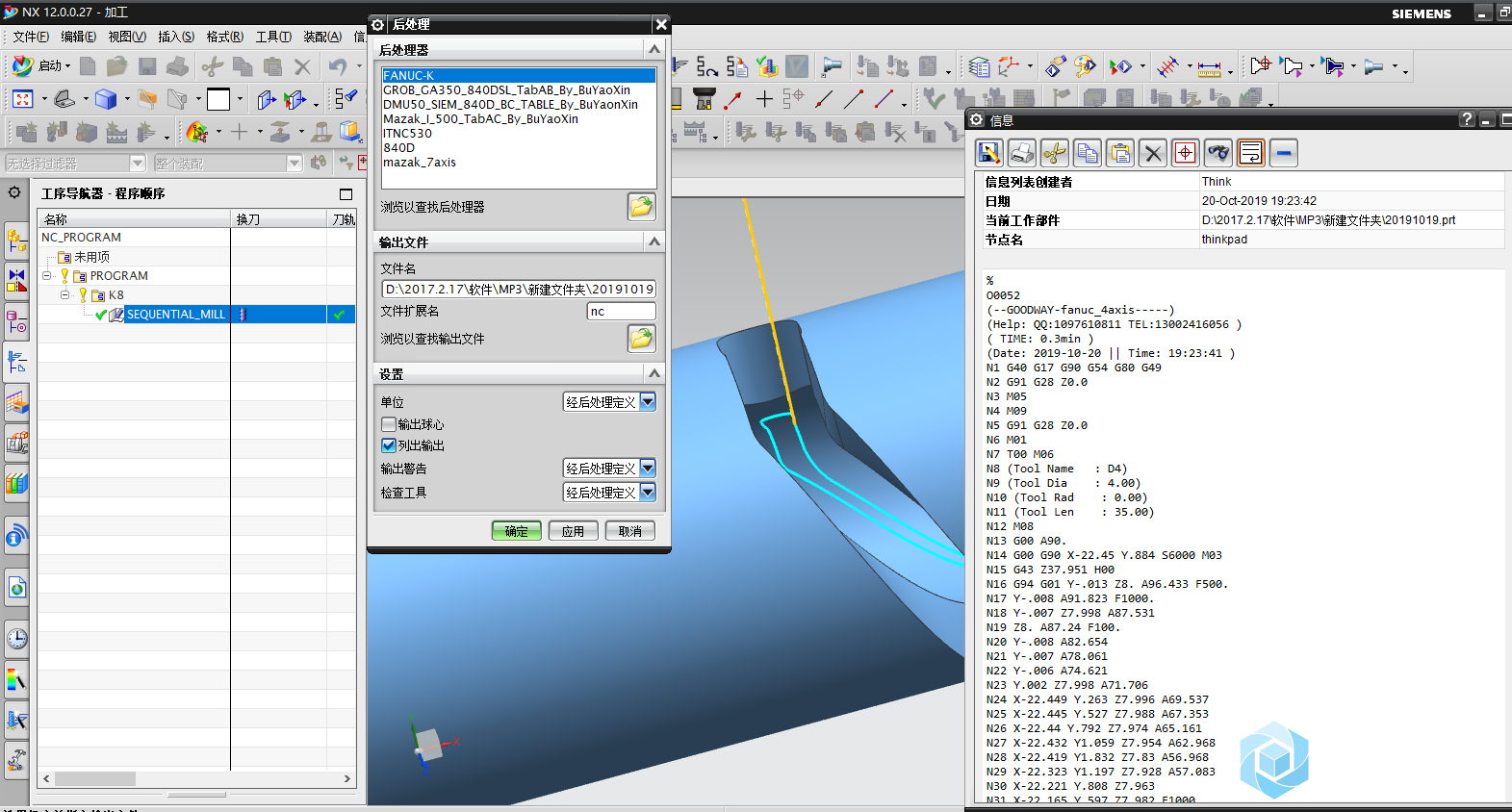Click the delete X icon in the 信息 window
This screenshot has height=812, width=1512.
pyautogui.click(x=1153, y=152)
